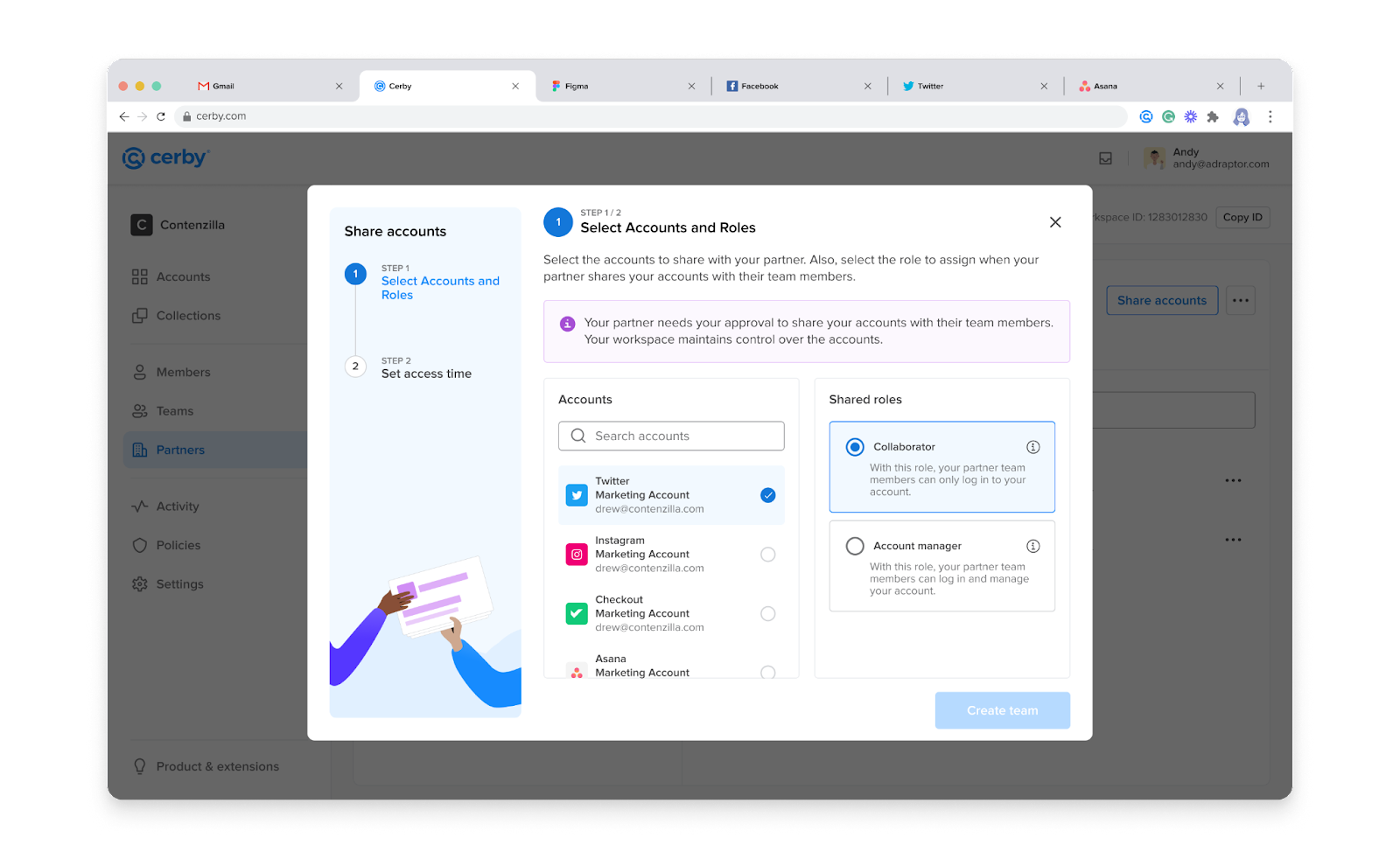This screenshot has height=859, width=1400.
Task: Click the Search accounts field
Action: pos(671,436)
